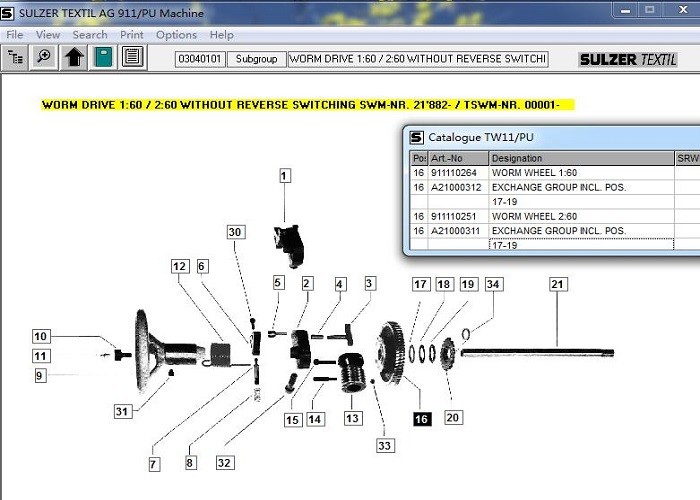Open the Search menu

click(x=90, y=35)
